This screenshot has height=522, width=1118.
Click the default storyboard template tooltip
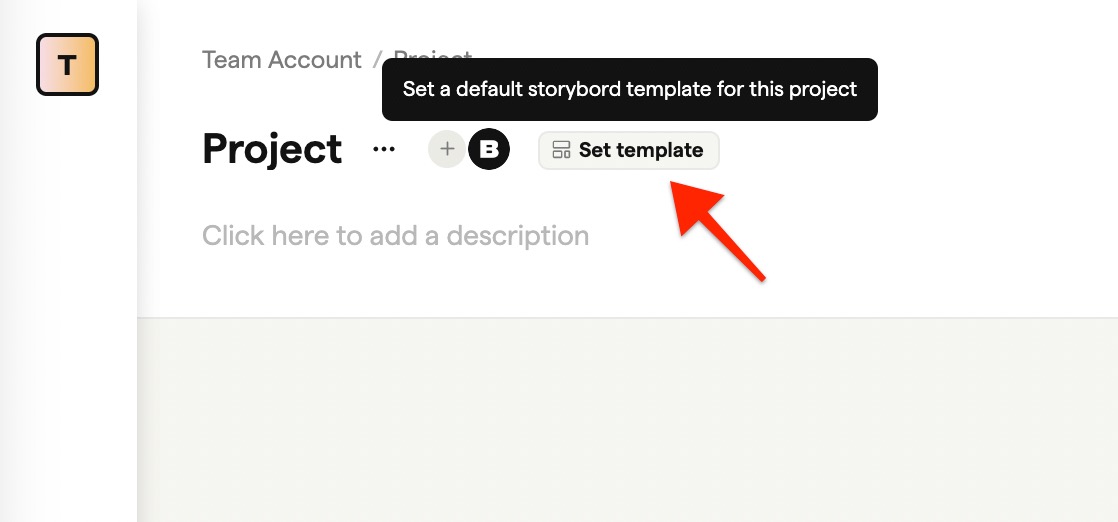tap(630, 89)
